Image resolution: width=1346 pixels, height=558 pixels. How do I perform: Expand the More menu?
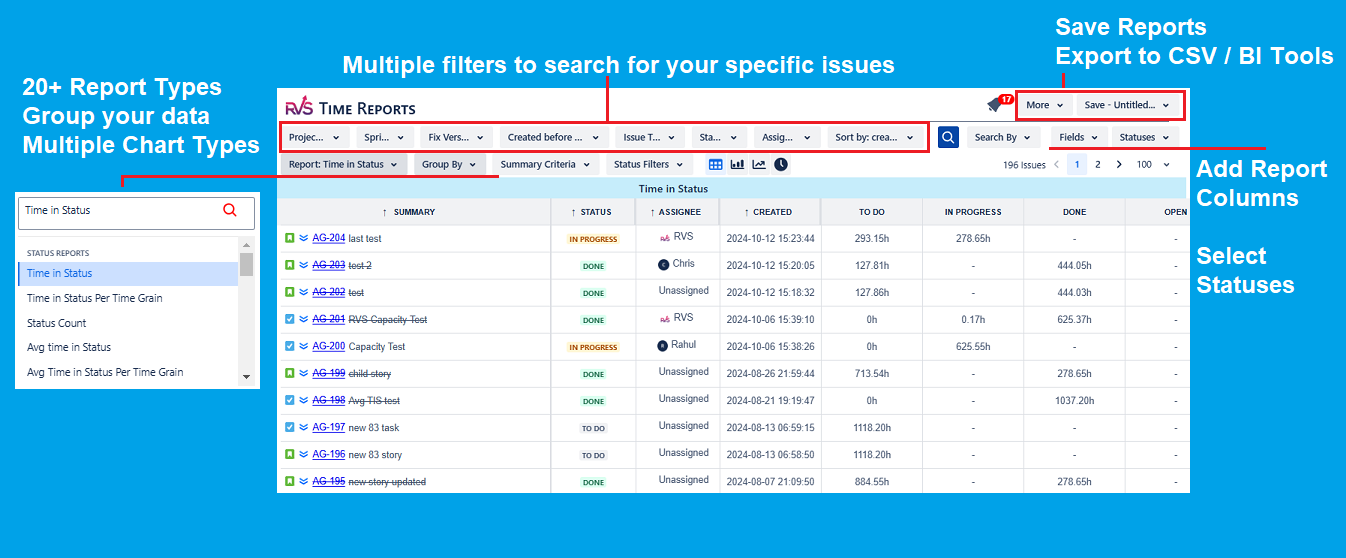(1044, 105)
